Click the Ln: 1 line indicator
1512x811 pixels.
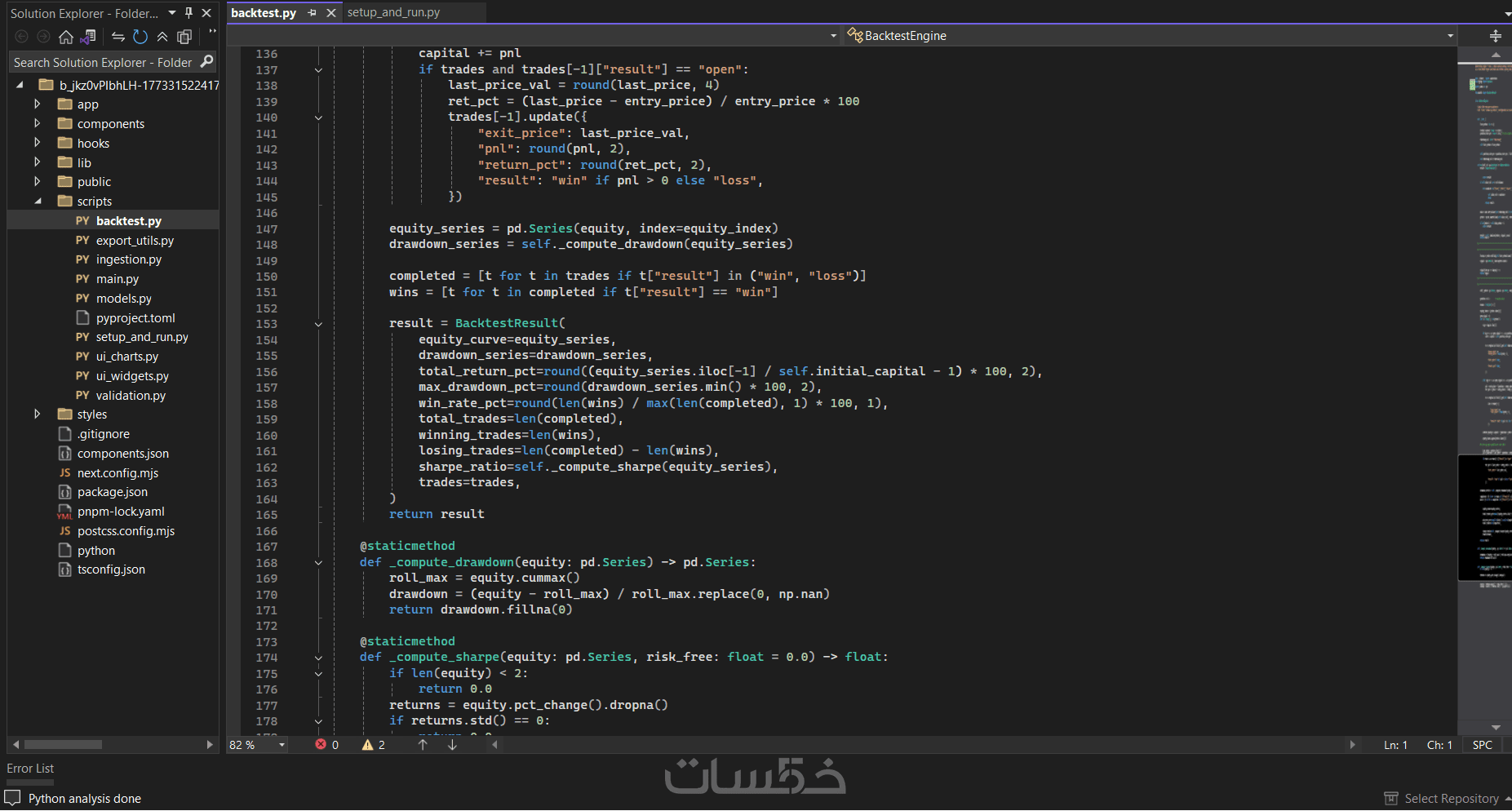pos(1395,745)
